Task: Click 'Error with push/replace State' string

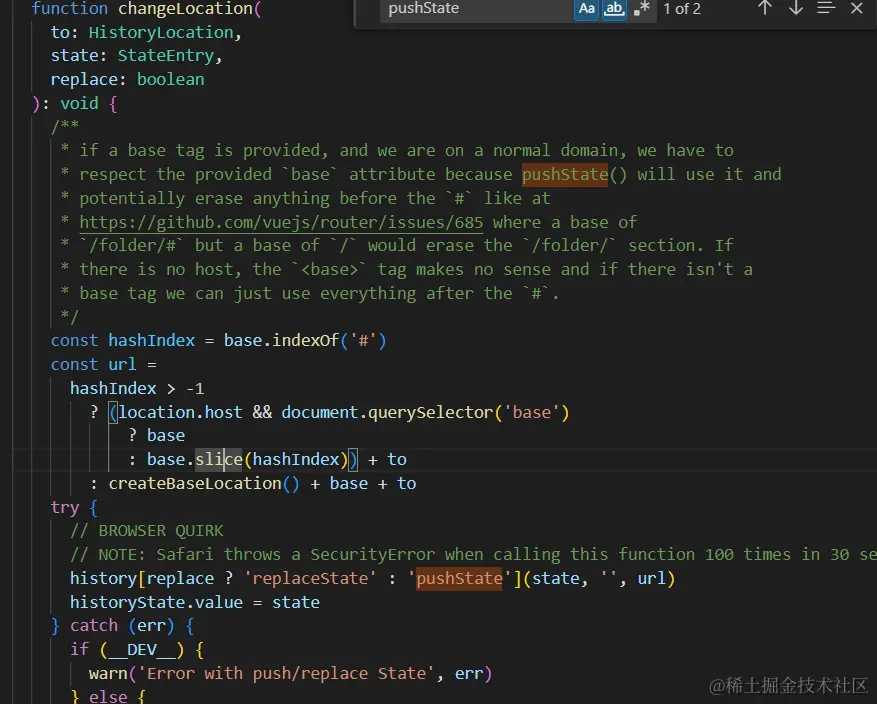Action: [286, 674]
